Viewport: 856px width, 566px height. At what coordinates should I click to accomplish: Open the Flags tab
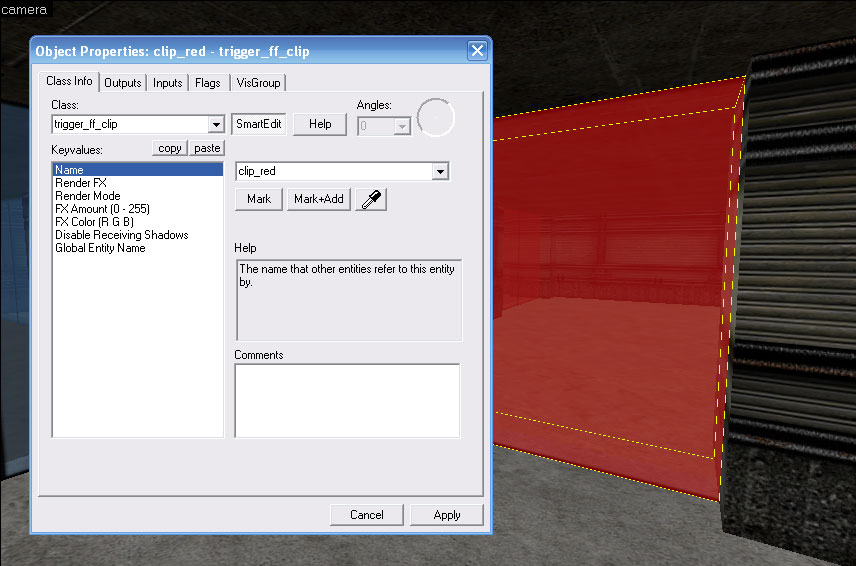(208, 83)
